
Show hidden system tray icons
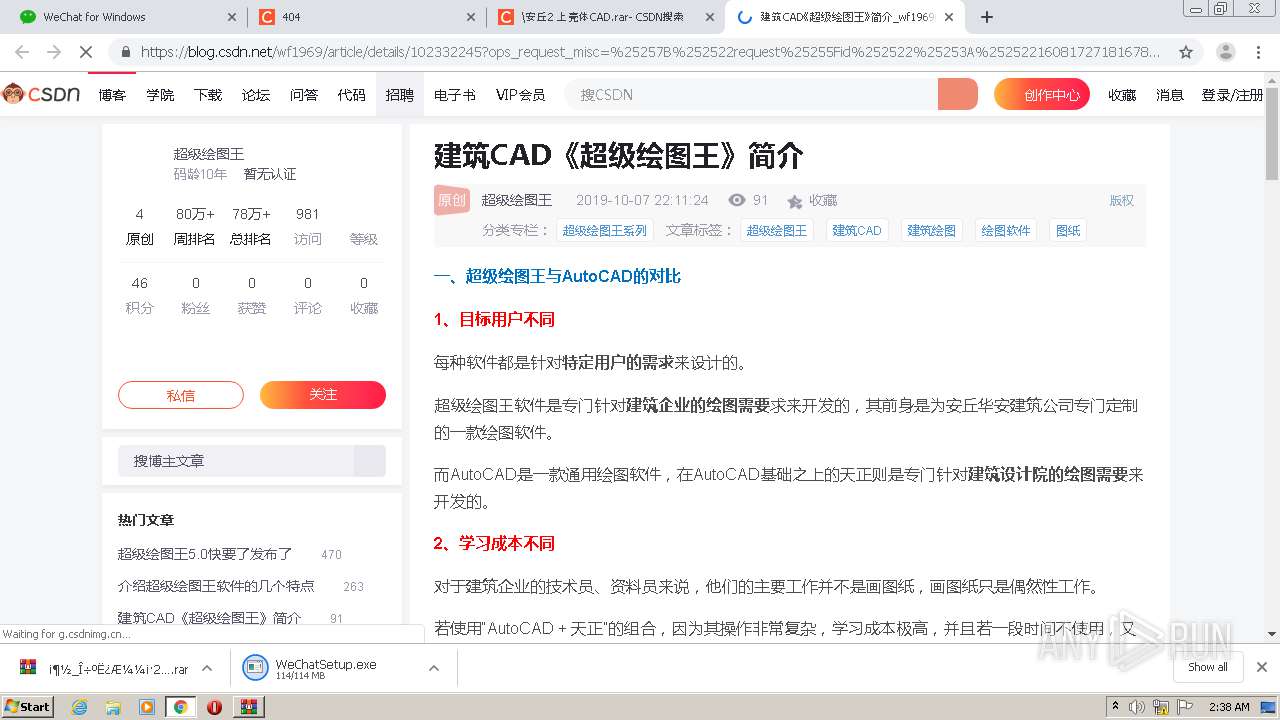pos(1115,707)
